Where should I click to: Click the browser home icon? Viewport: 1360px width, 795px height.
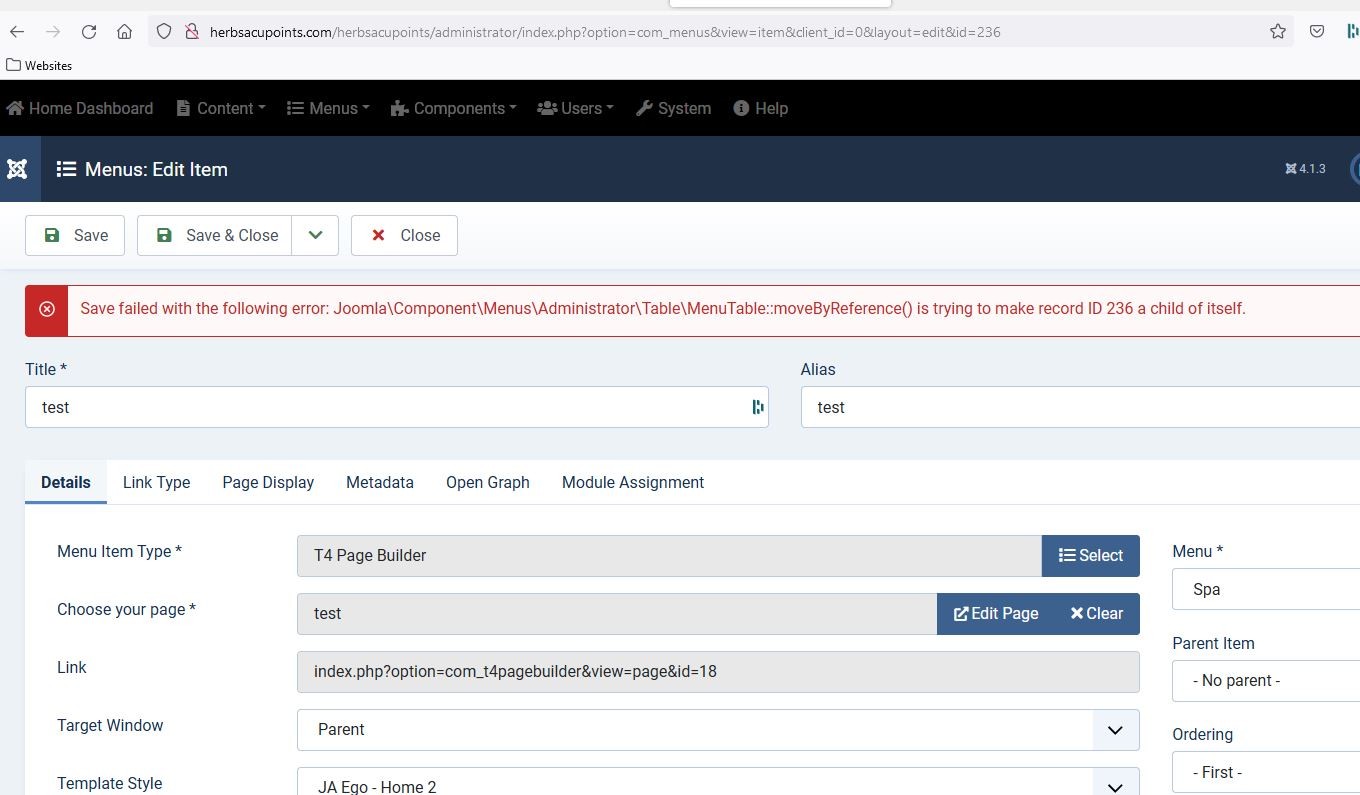[x=124, y=32]
